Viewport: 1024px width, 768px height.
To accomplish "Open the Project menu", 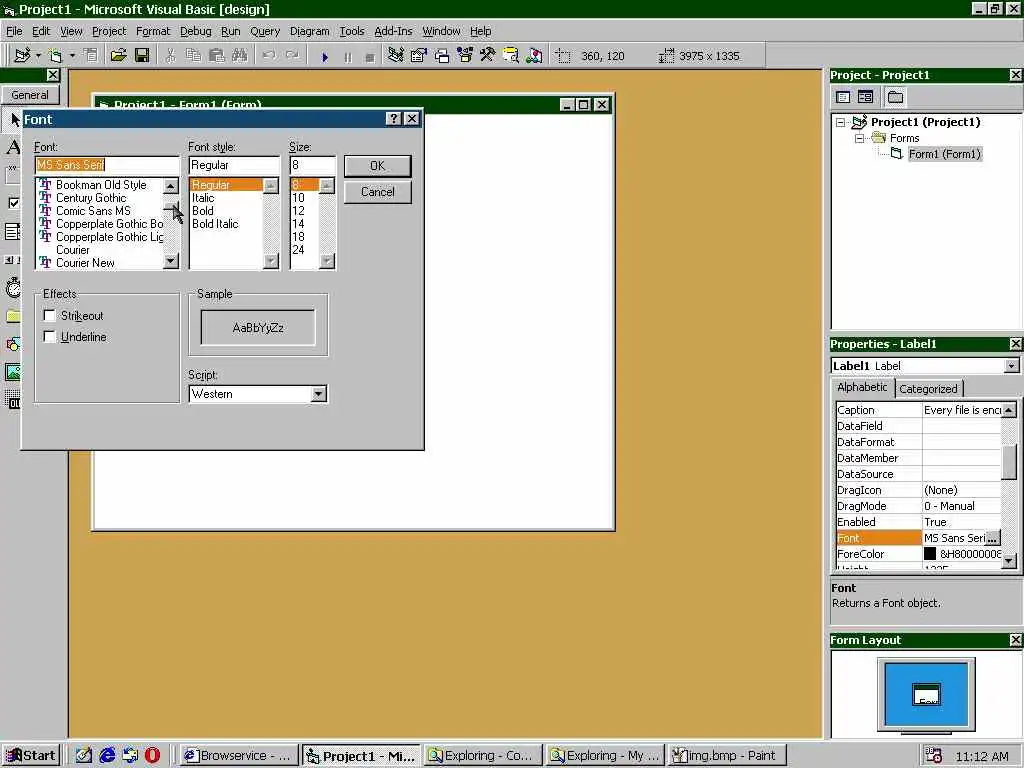I will pos(108,31).
